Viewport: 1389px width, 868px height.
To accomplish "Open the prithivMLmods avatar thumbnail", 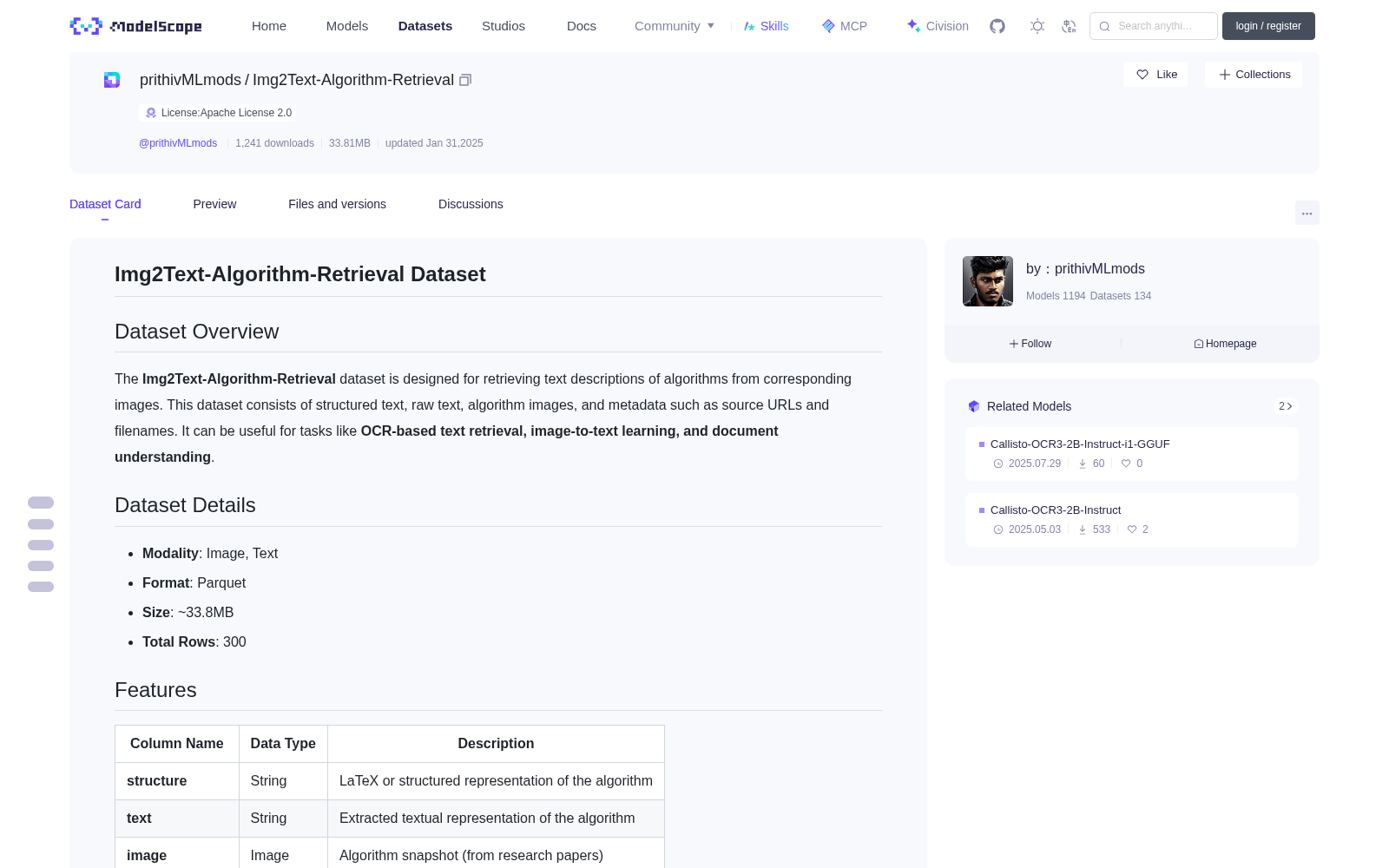I will pos(988,281).
